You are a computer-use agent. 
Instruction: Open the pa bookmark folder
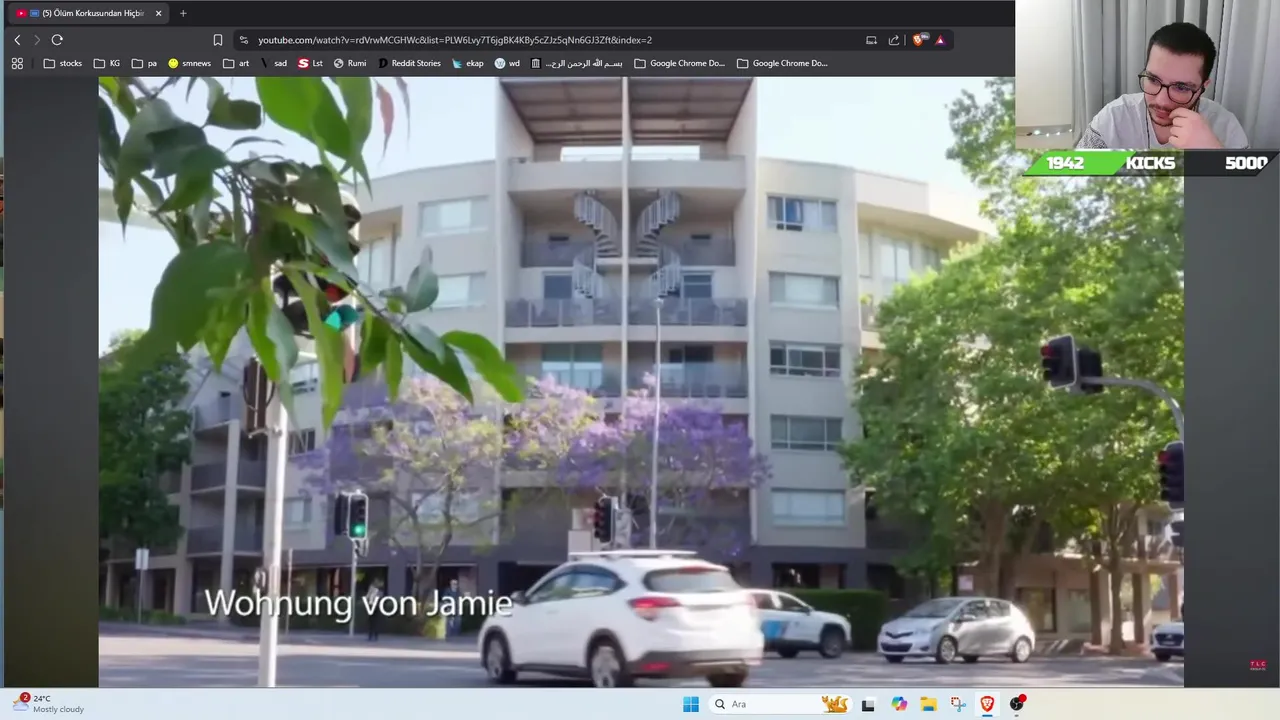144,63
